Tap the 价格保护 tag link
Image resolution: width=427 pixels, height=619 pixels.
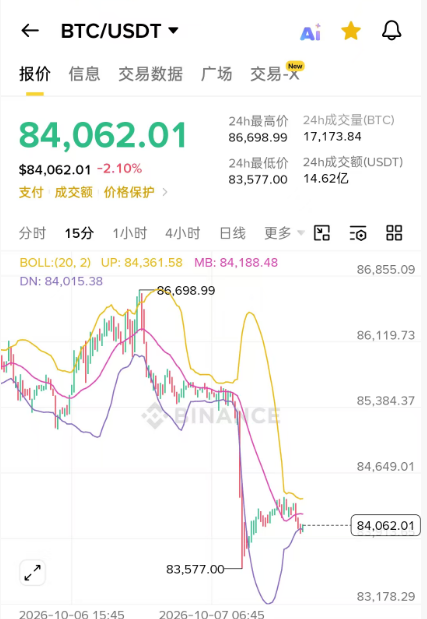click(x=129, y=192)
